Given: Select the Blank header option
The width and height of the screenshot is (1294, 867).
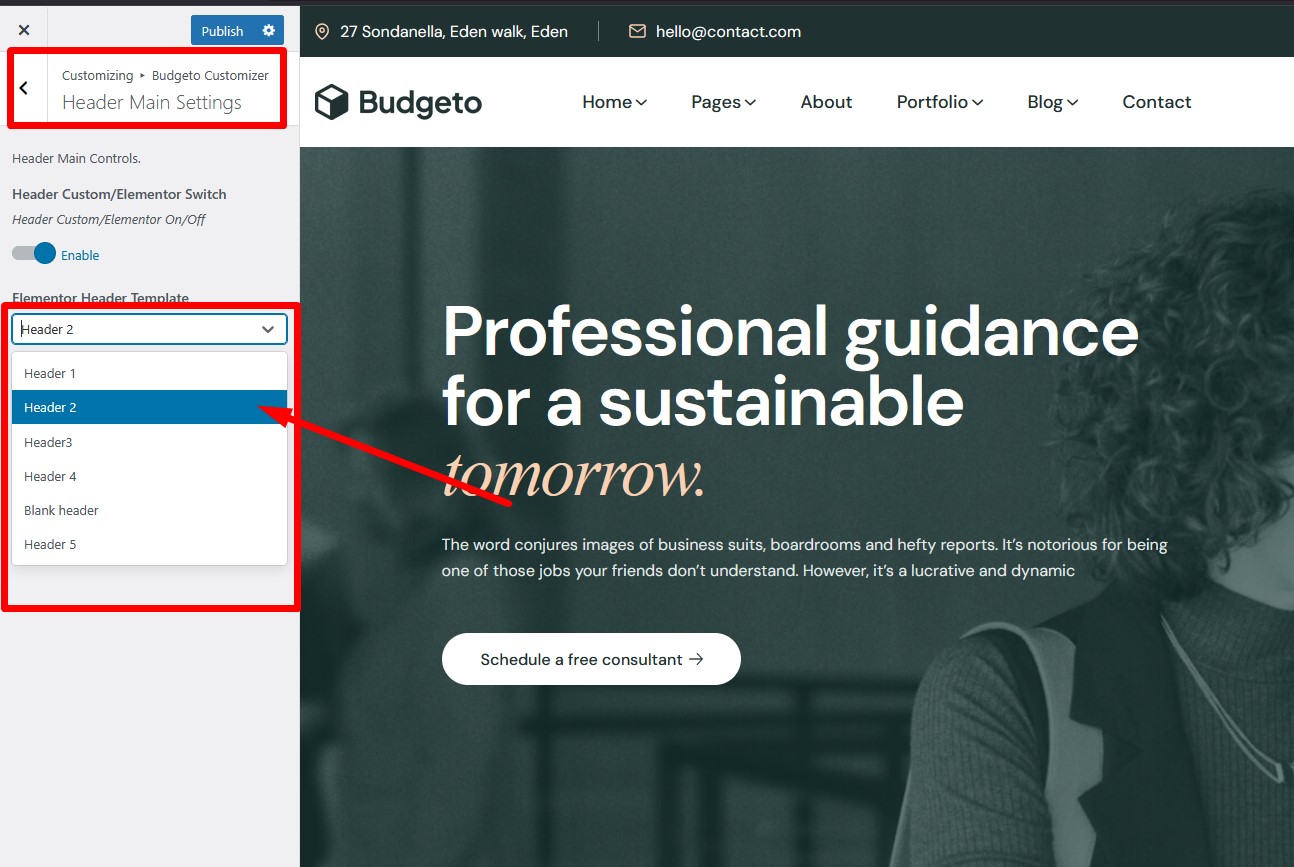Looking at the screenshot, I should (61, 510).
